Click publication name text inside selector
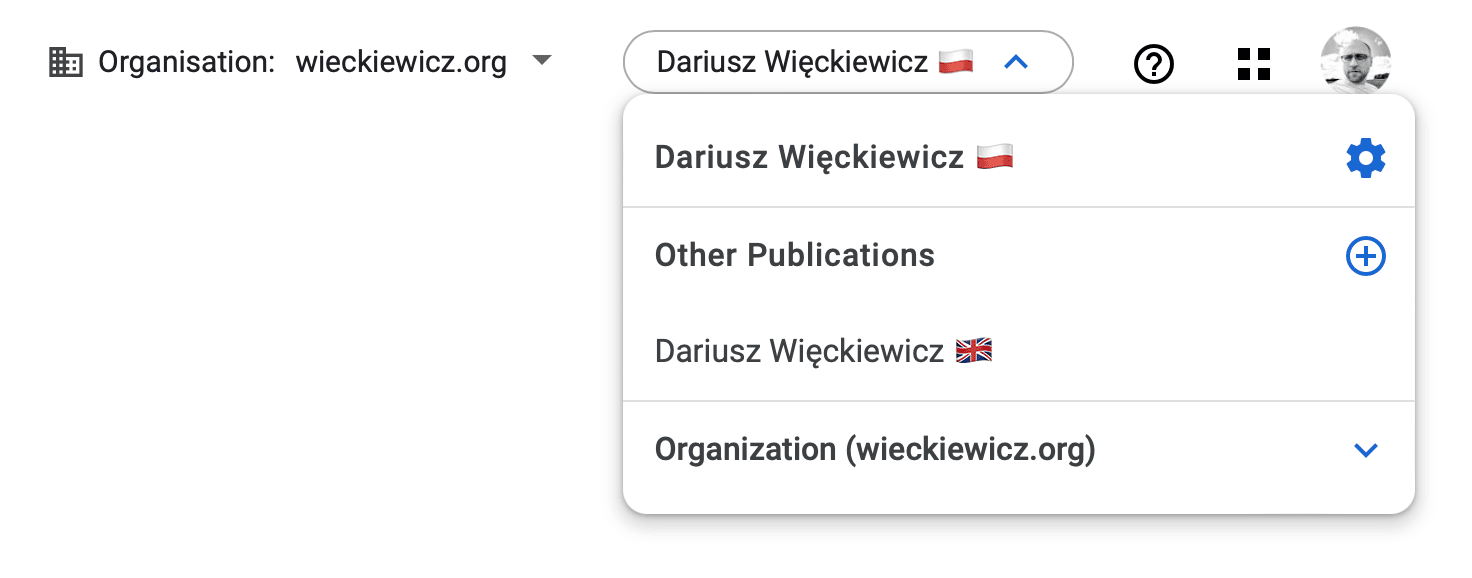1472x578 pixels. [793, 63]
